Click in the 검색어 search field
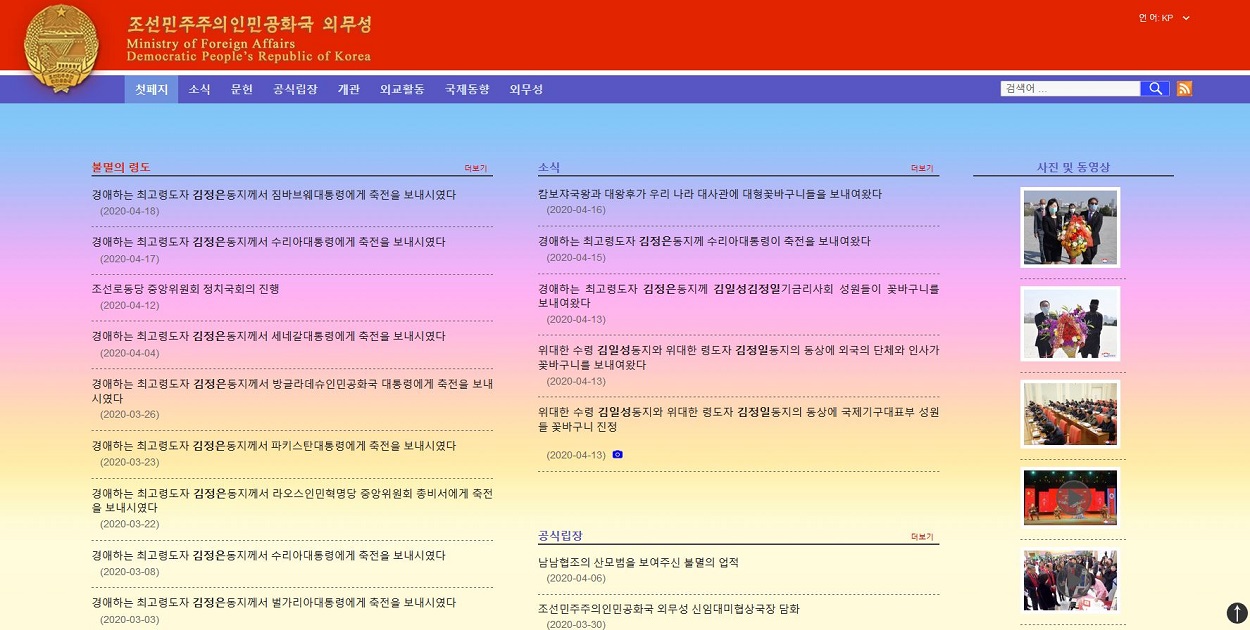1250x630 pixels. pyautogui.click(x=1070, y=88)
